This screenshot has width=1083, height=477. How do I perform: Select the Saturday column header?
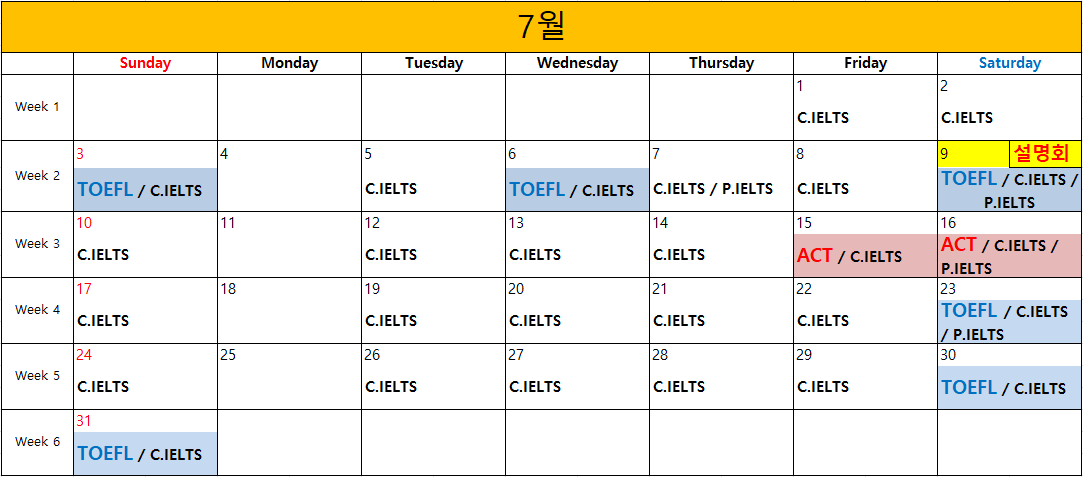click(x=1009, y=64)
